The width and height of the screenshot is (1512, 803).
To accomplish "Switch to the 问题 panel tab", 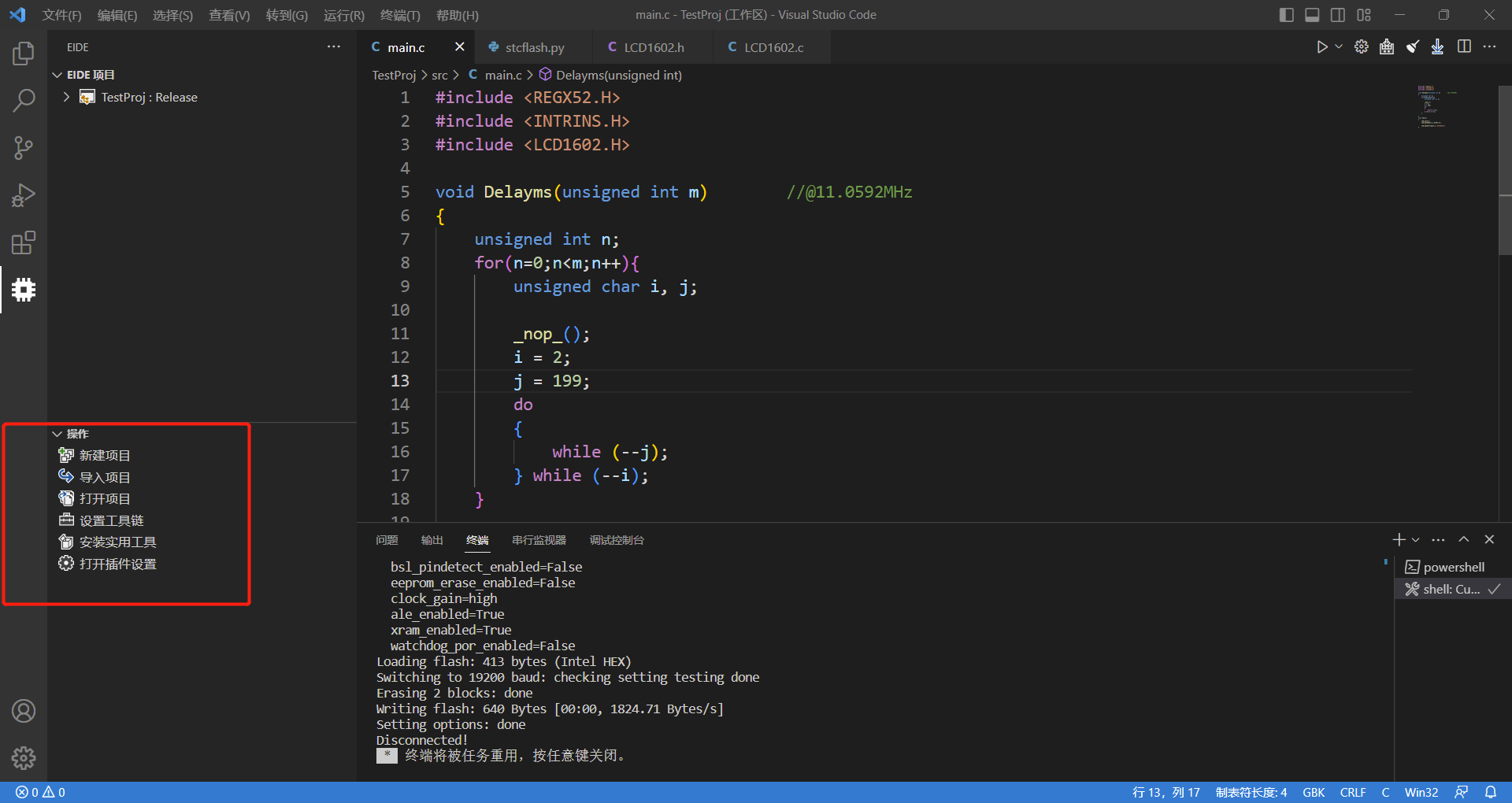I will (x=387, y=540).
